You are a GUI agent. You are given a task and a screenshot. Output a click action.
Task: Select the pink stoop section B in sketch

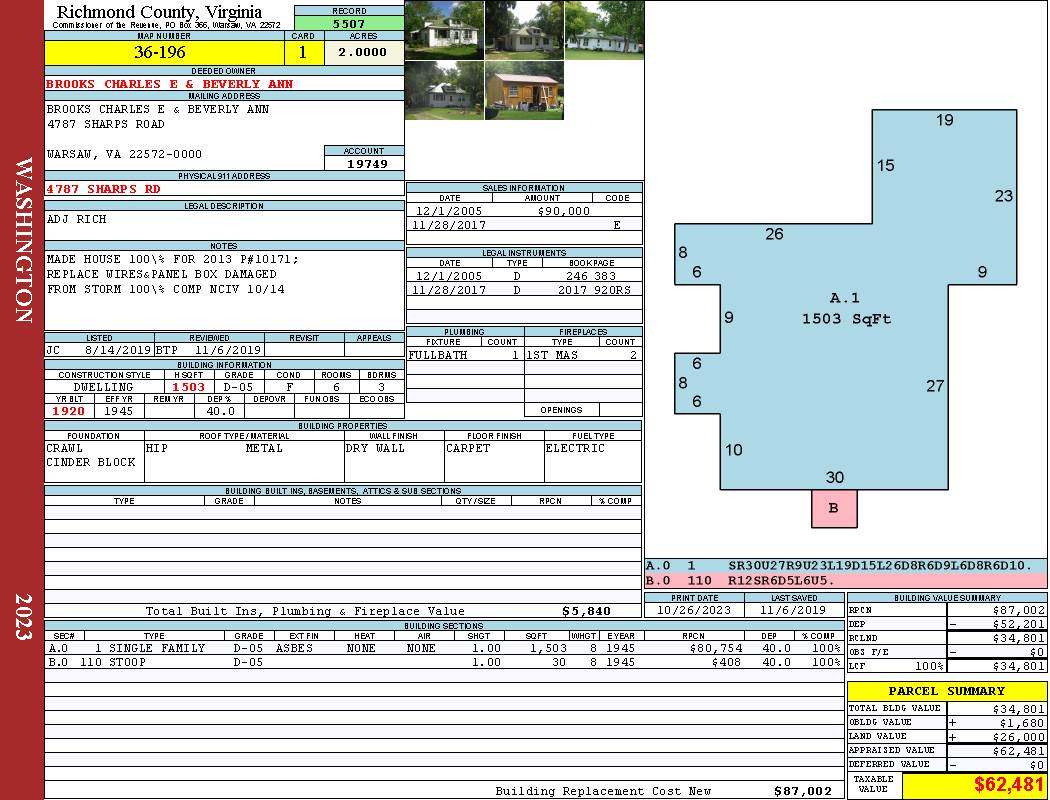[x=833, y=508]
